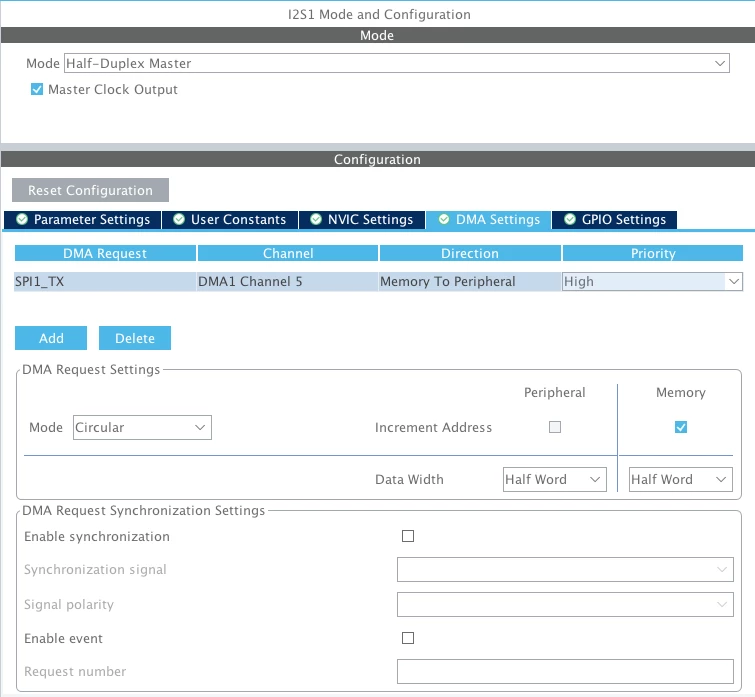Uncheck Memory increment address checkbox
The image size is (755, 697).
681,427
